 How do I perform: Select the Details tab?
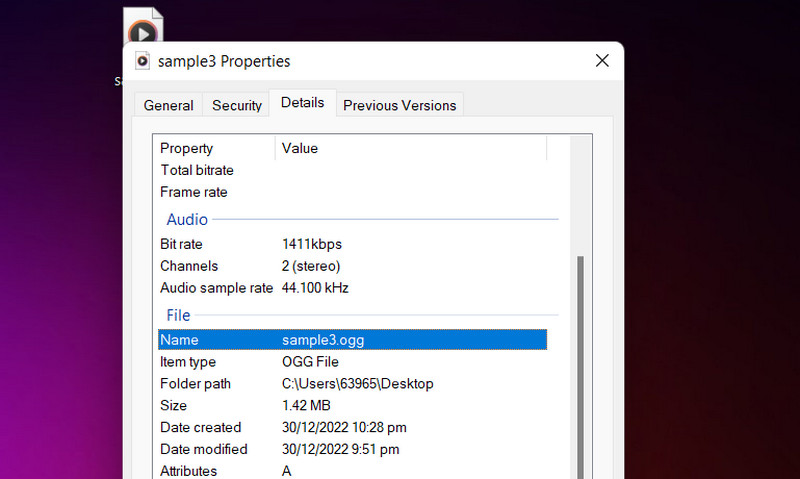(302, 103)
